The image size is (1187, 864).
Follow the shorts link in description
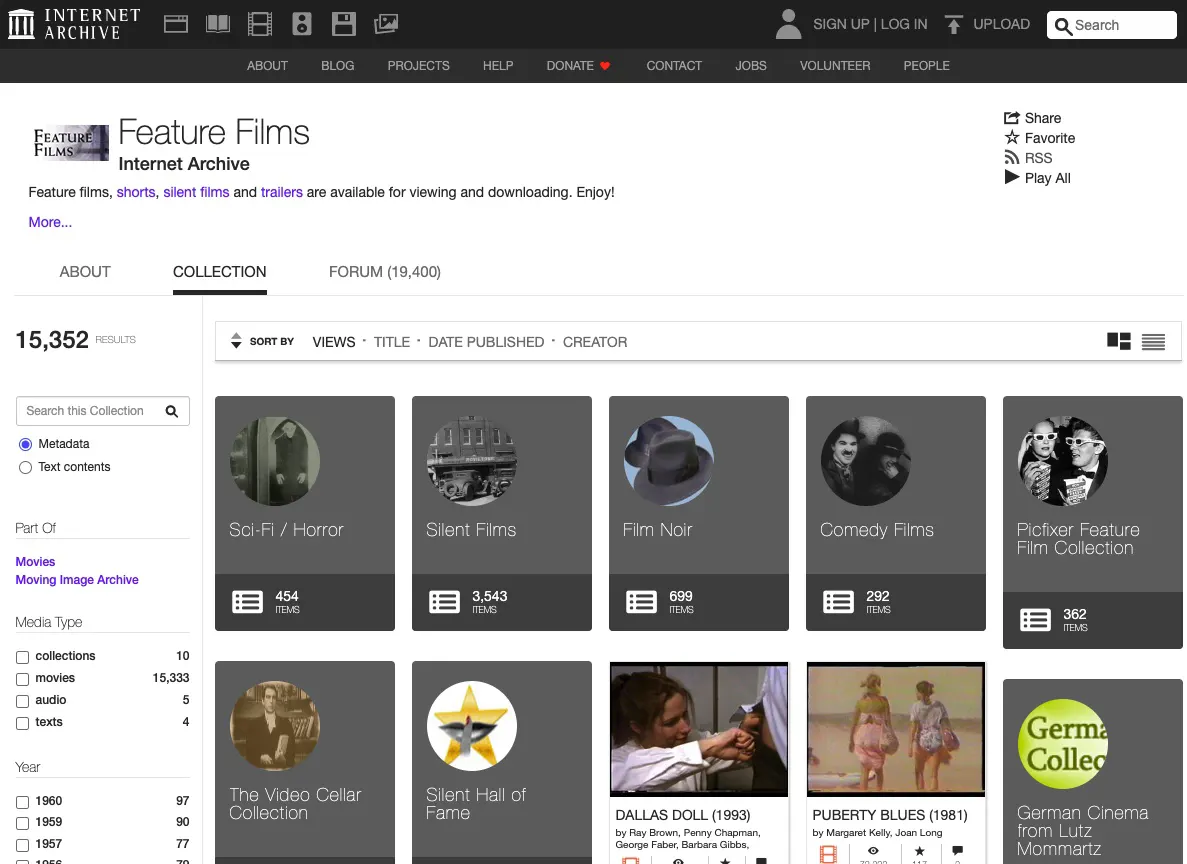point(136,192)
